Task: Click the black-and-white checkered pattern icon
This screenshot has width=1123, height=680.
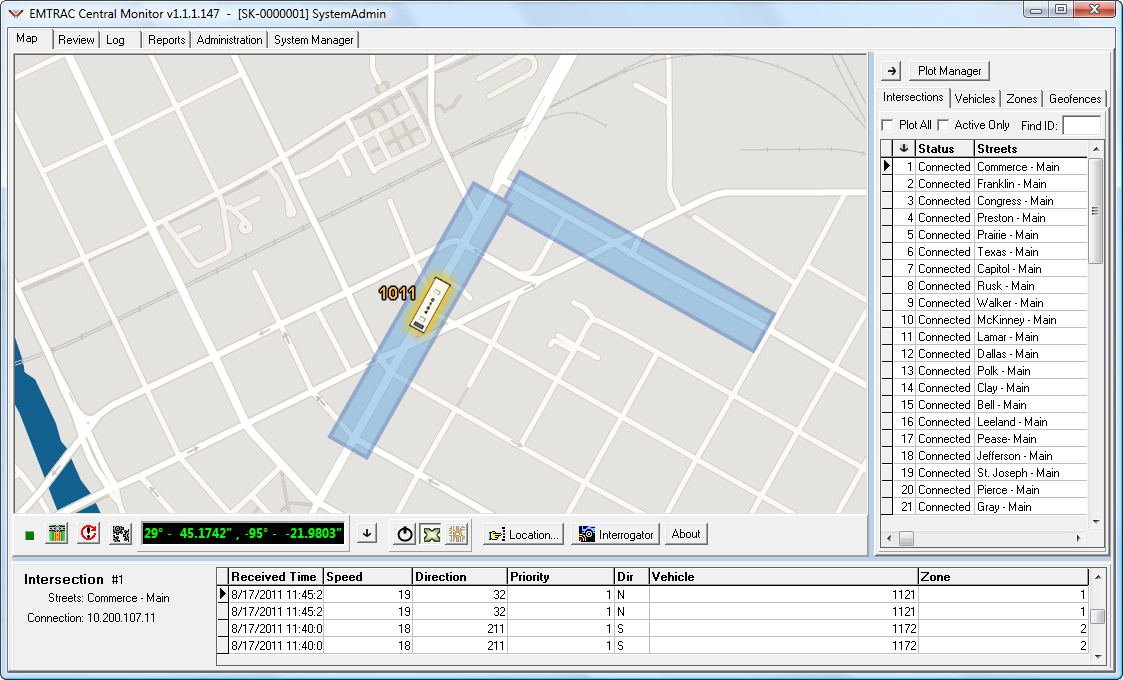Action: click(x=121, y=534)
